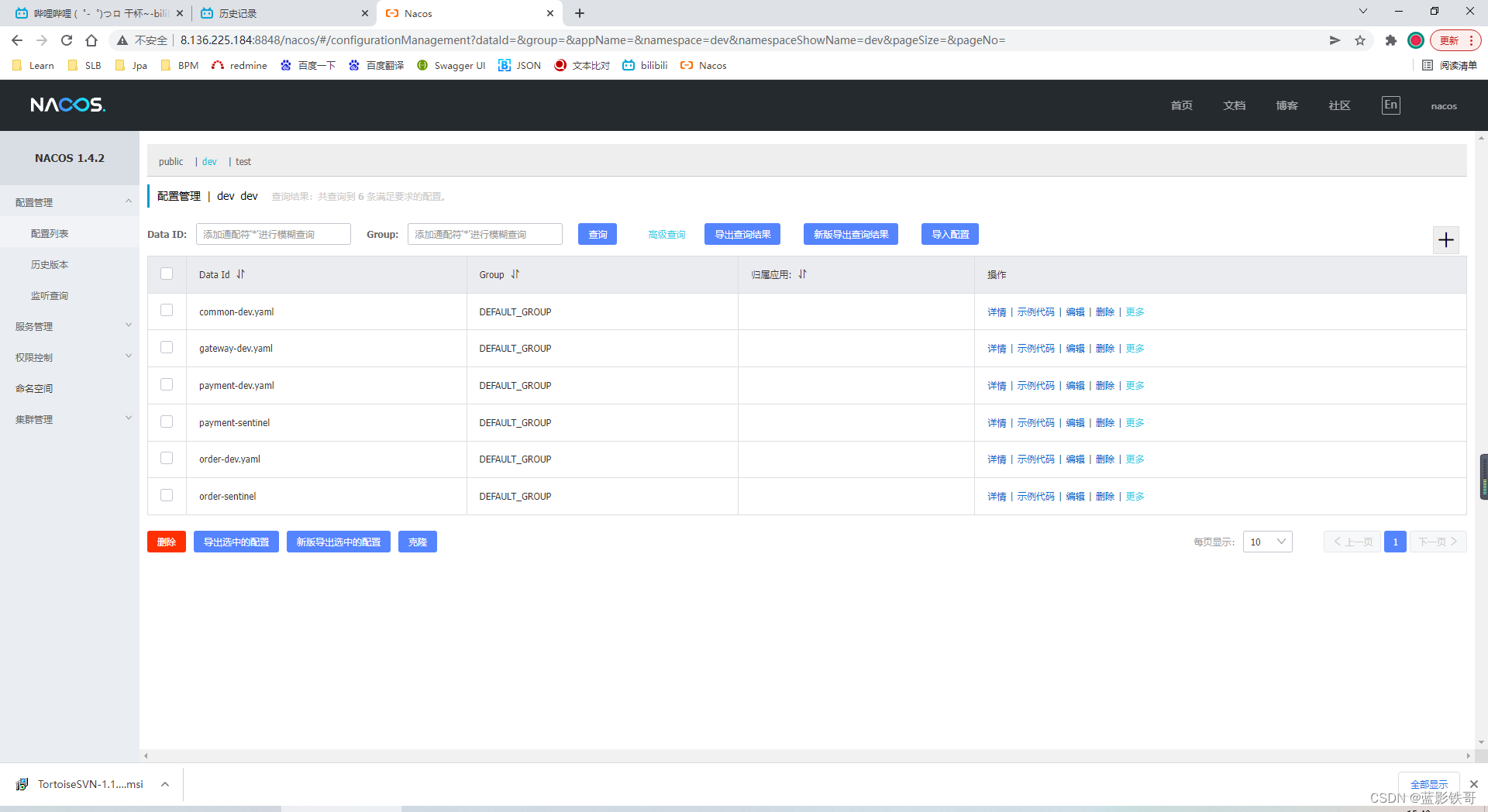1488x812 pixels.
Task: Open the browser home page icon
Action: coord(91,40)
